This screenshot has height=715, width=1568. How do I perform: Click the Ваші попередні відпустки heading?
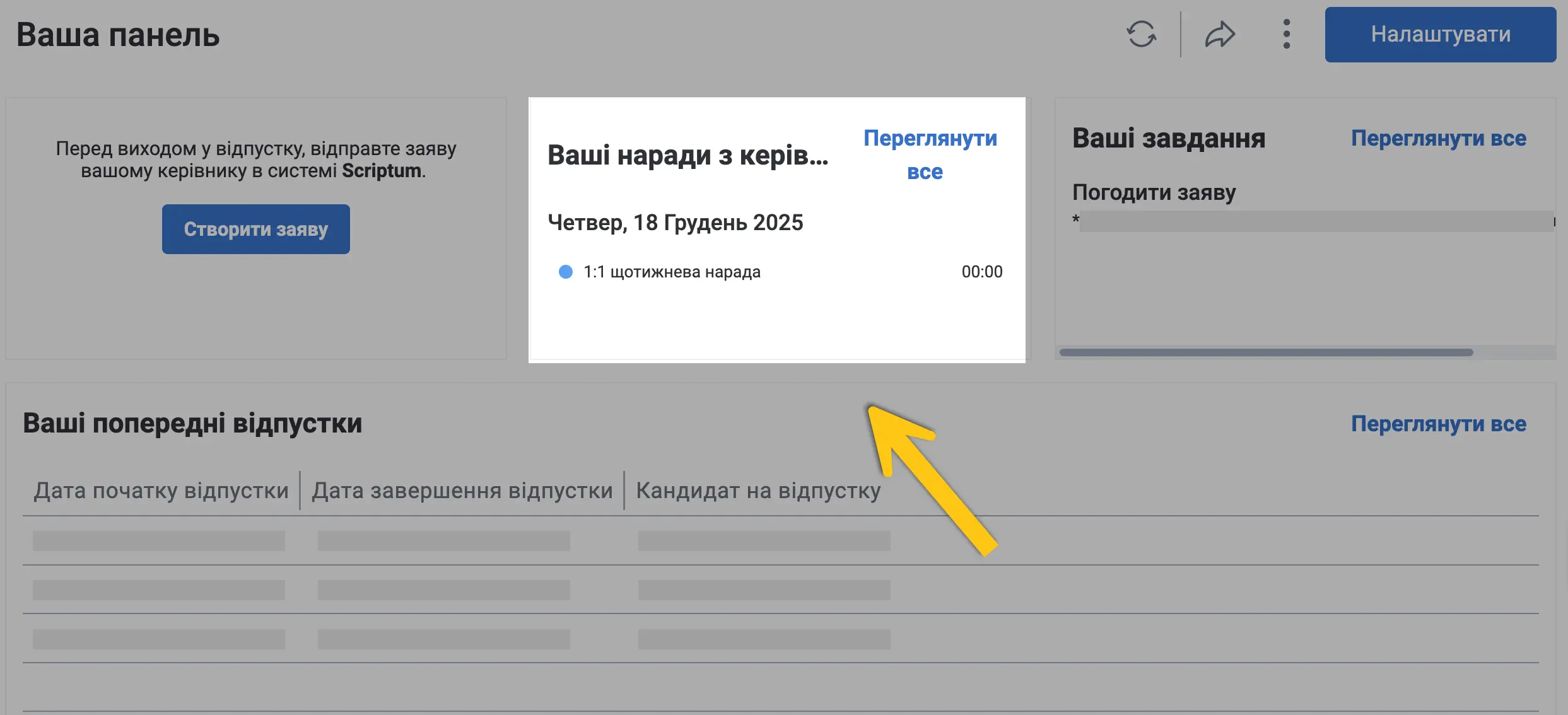click(x=192, y=423)
